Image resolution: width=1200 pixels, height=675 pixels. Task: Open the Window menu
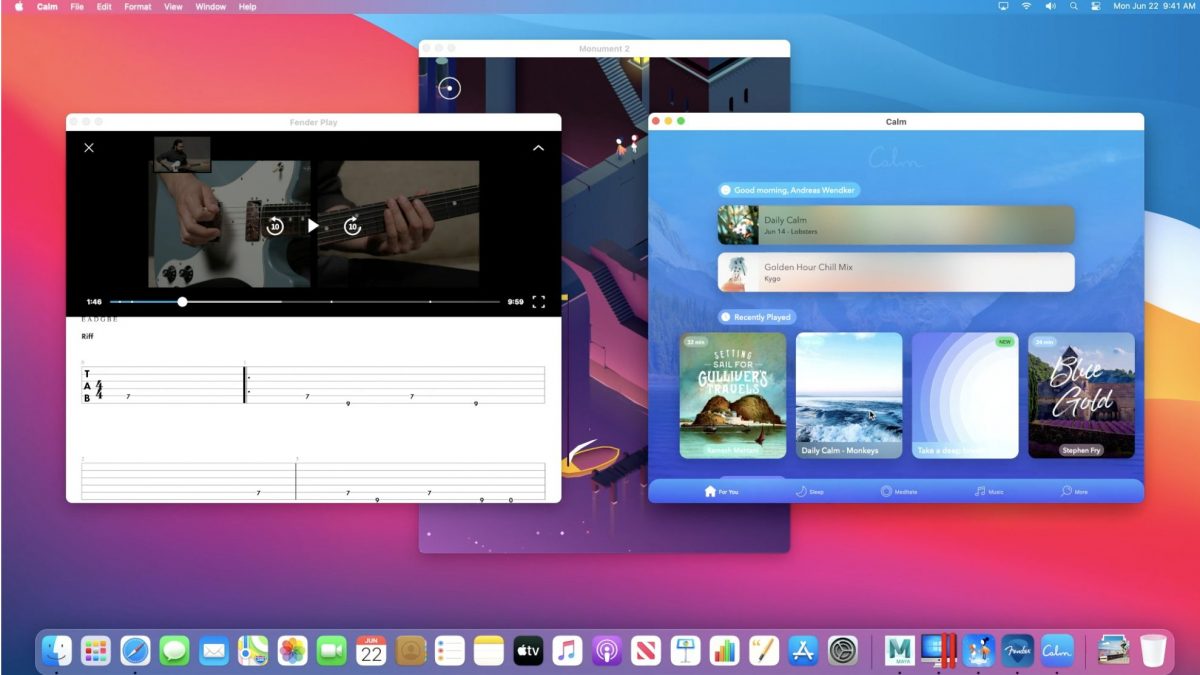(210, 7)
